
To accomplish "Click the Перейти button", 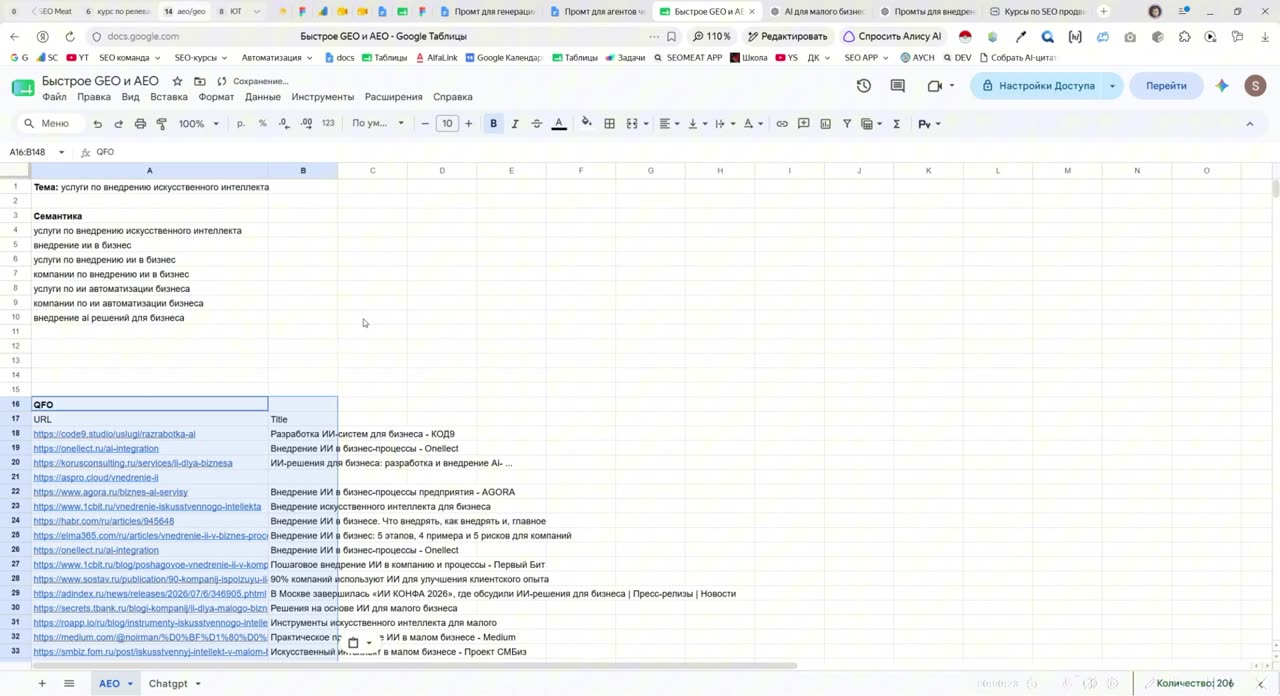I will coord(1166,86).
